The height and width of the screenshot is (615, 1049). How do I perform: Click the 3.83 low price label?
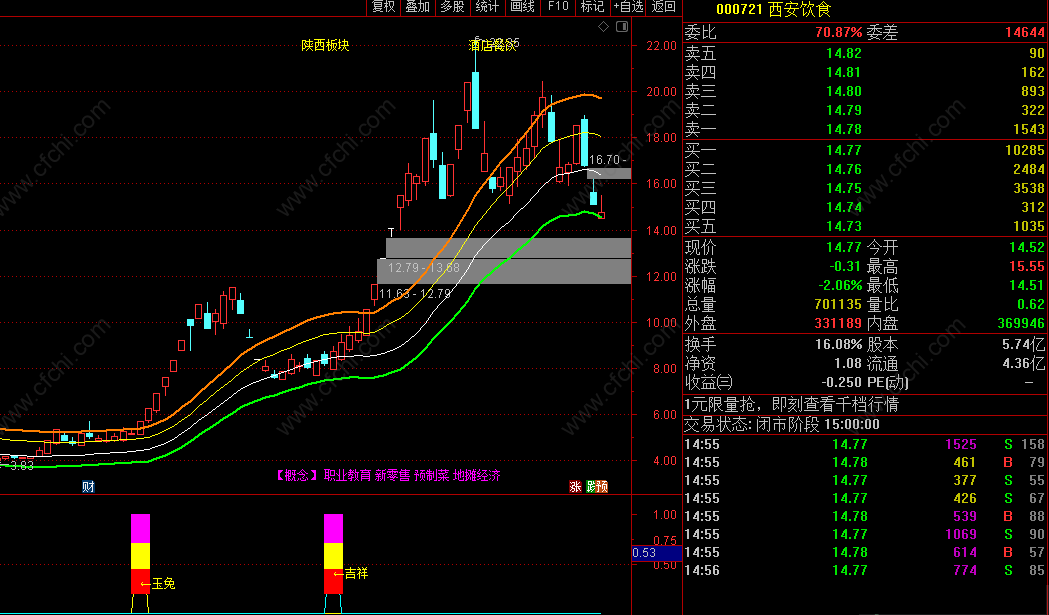tap(21, 466)
